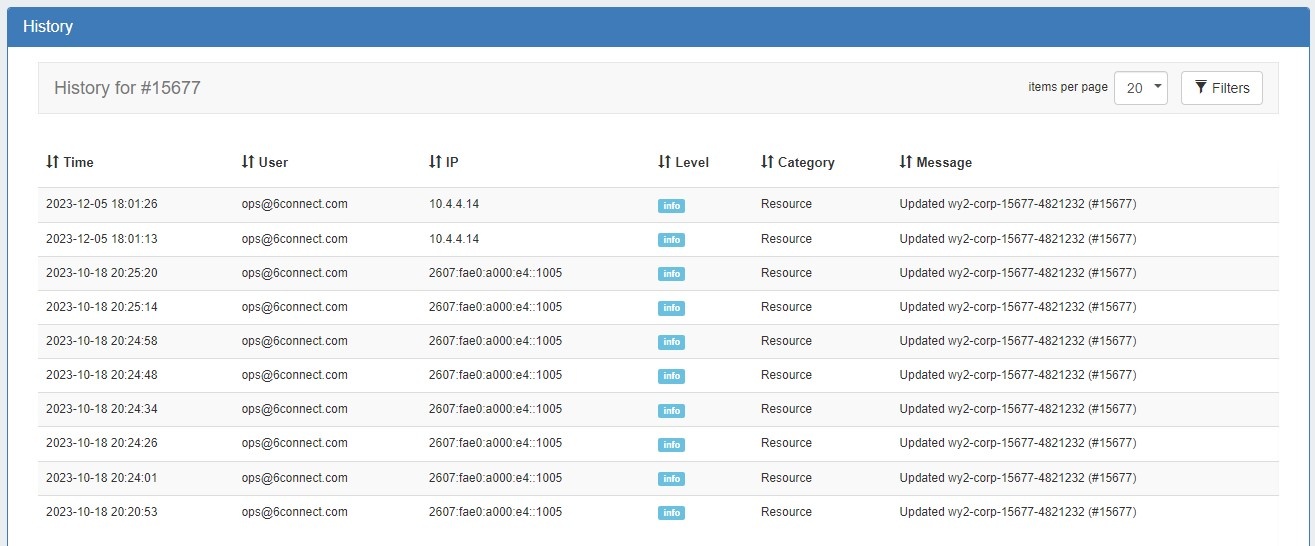Click user email in 20:24:01 row
1315x546 pixels.
[294, 478]
